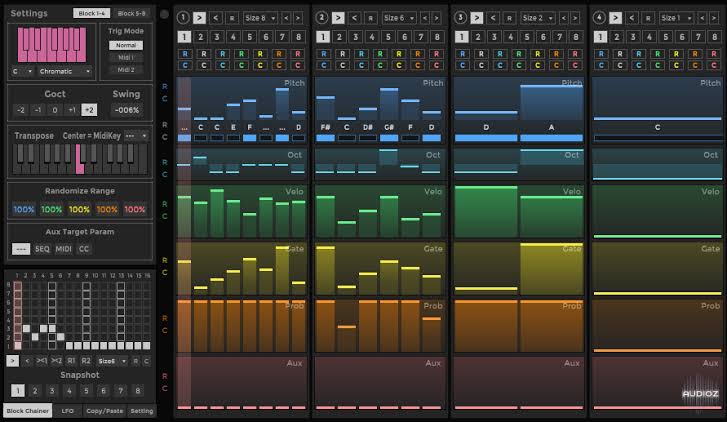
Task: Click the pink R randomize button in block 4
Action: [x=714, y=54]
